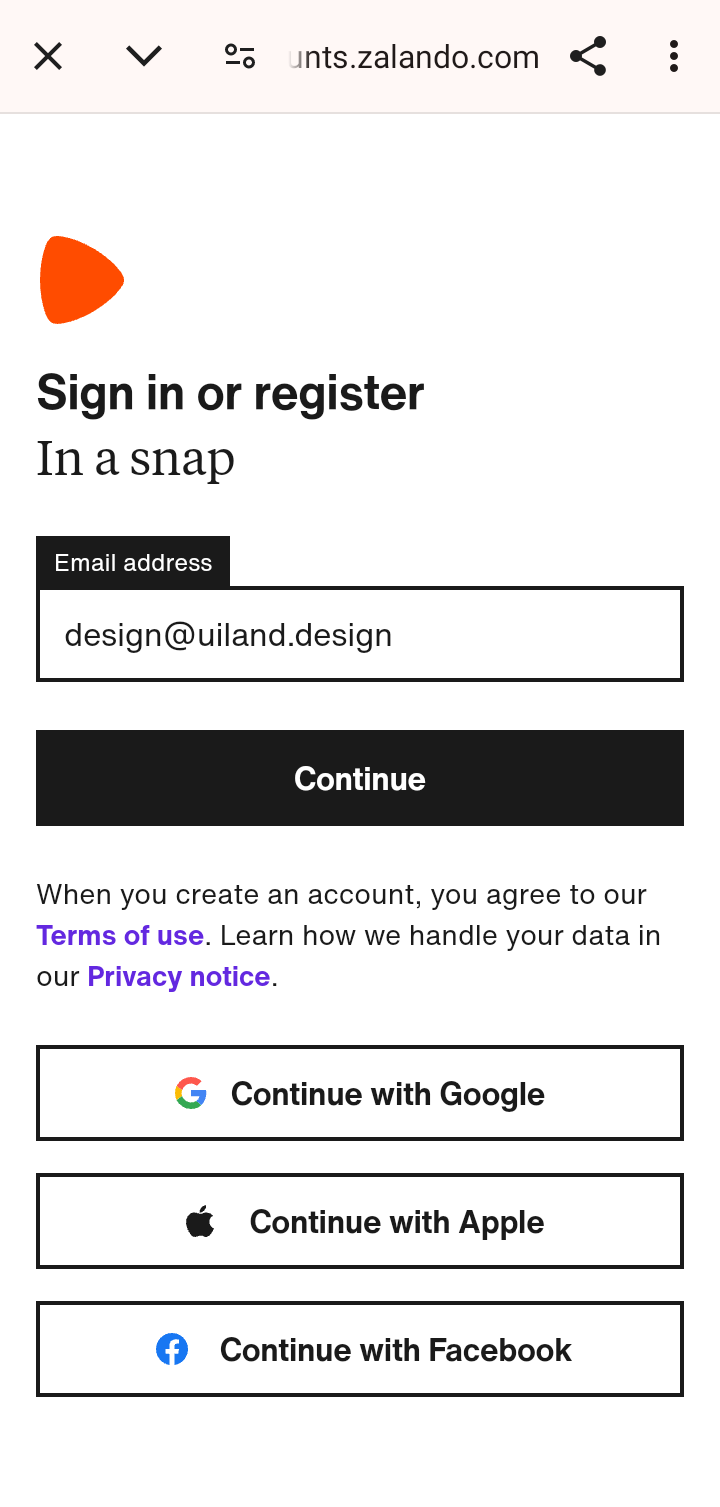Tap the zalando.com address bar URL
Viewport: 720px width, 1507px height.
(x=414, y=57)
